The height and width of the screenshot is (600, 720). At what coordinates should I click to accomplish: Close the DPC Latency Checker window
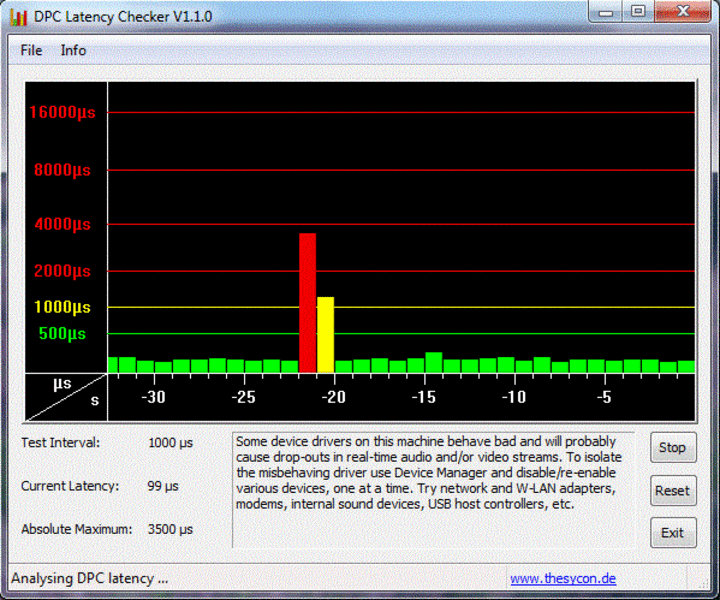coord(682,11)
